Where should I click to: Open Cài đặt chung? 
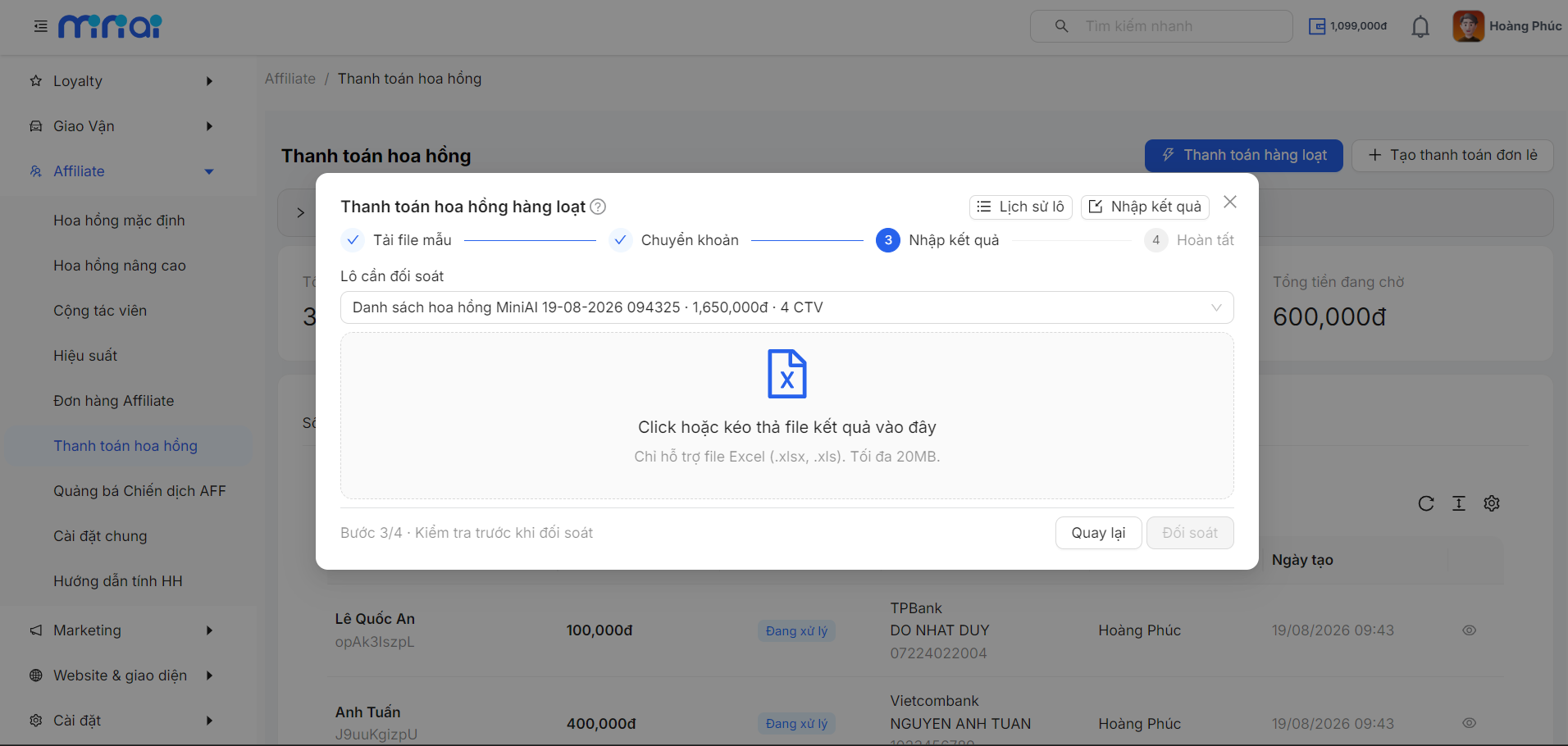click(100, 536)
